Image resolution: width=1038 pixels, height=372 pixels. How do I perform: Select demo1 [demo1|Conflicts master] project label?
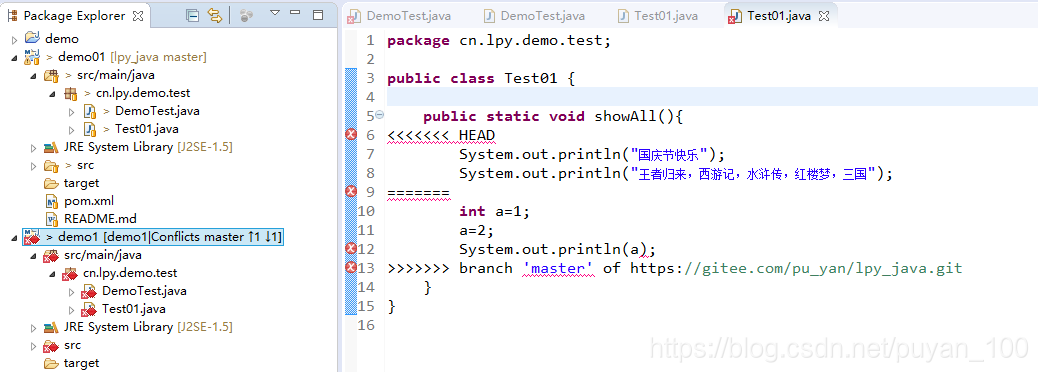click(170, 237)
